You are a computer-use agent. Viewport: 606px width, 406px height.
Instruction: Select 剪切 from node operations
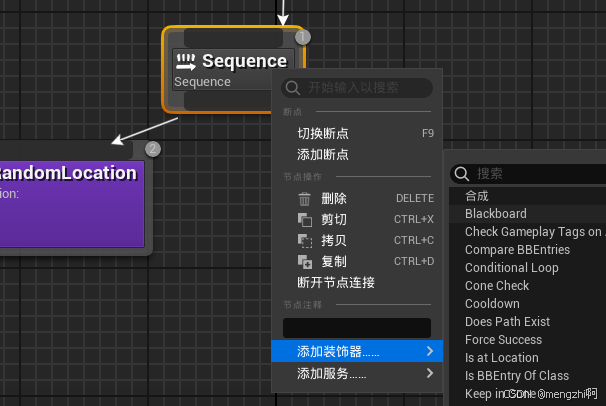tap(357, 219)
